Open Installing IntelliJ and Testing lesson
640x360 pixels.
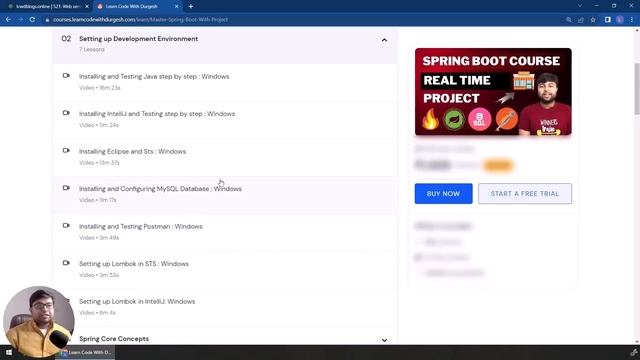157,114
